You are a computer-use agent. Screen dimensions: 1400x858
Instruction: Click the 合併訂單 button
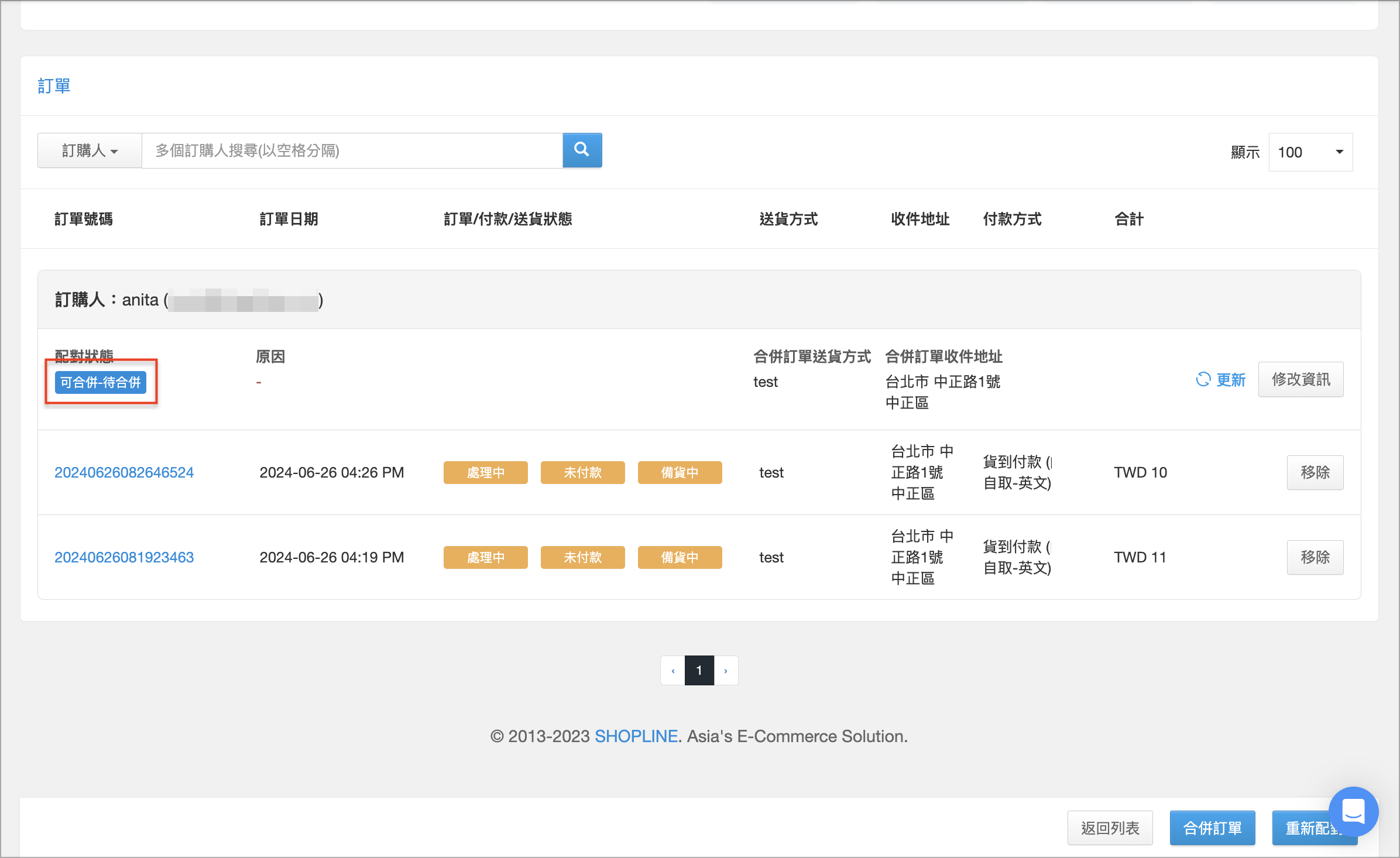click(1213, 828)
